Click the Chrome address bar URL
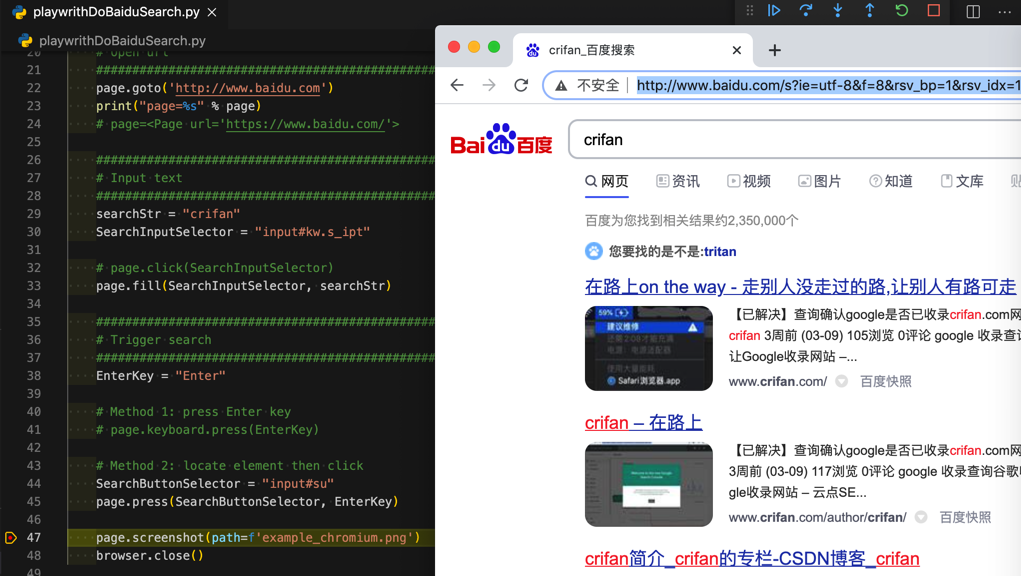The image size is (1021, 576). coord(828,85)
